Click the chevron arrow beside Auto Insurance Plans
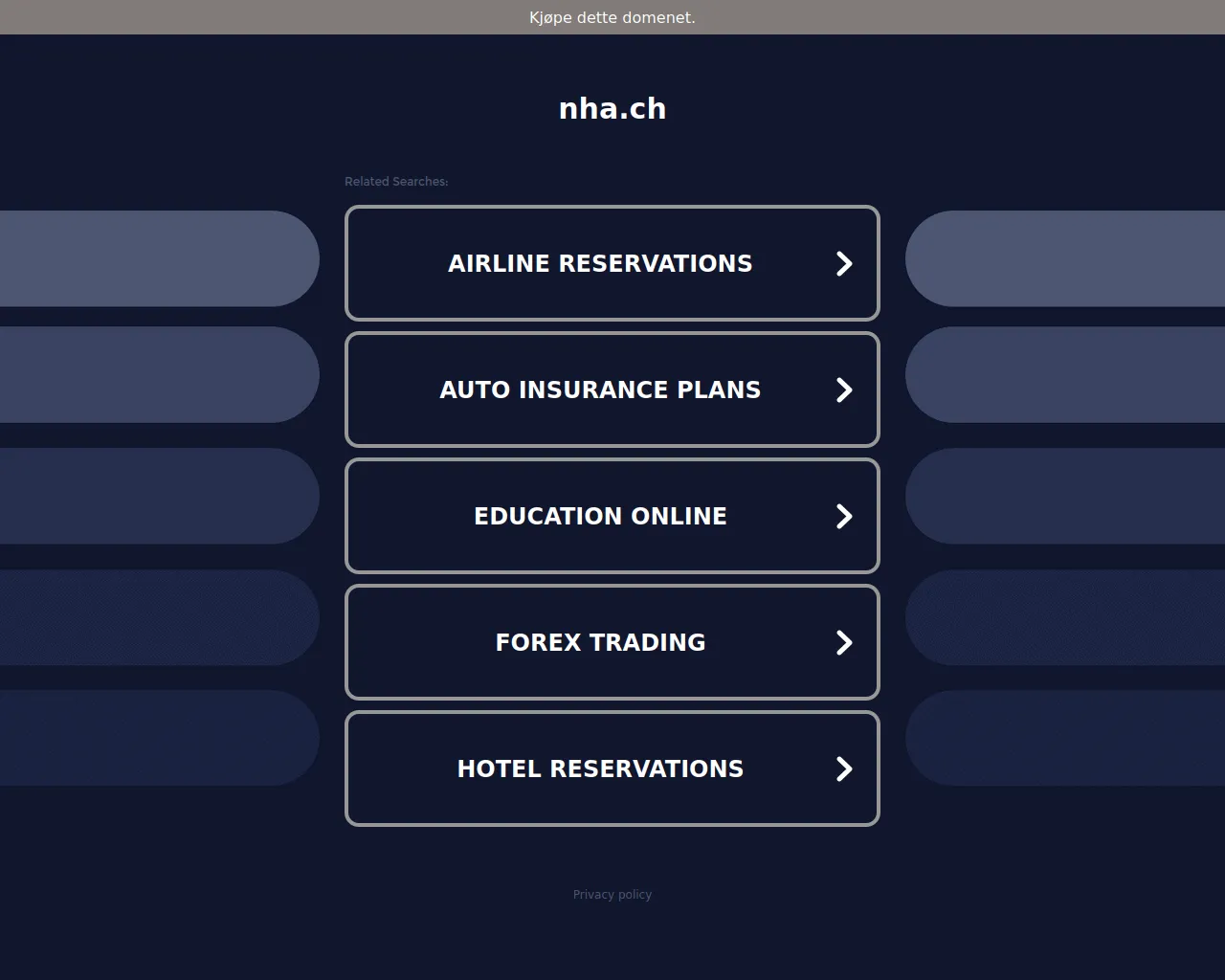The width and height of the screenshot is (1225, 980). coord(843,390)
